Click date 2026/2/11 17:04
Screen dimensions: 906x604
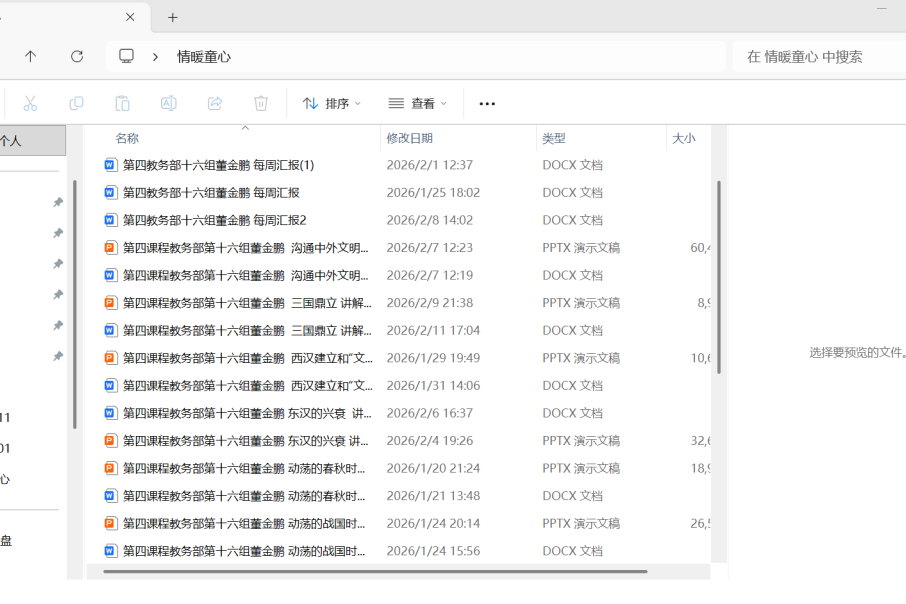[433, 331]
